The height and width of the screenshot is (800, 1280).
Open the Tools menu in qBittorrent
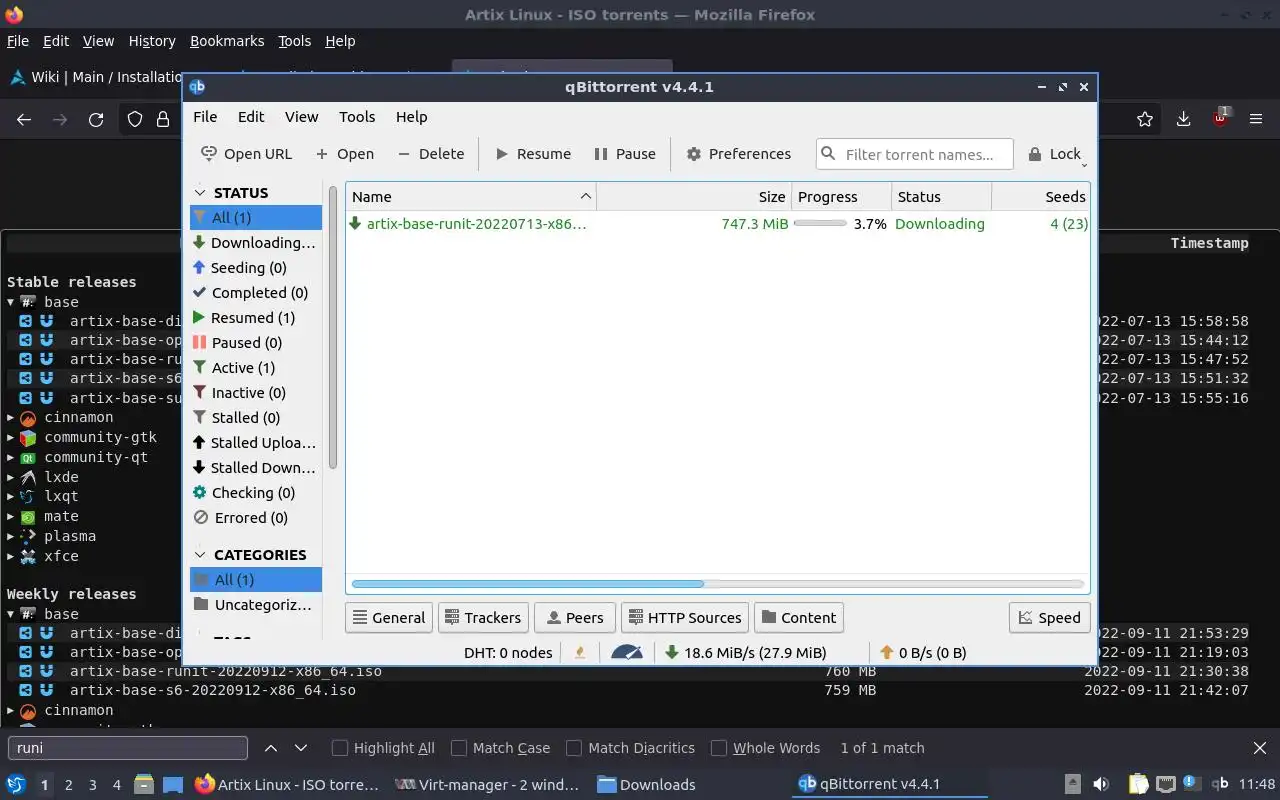pos(357,117)
